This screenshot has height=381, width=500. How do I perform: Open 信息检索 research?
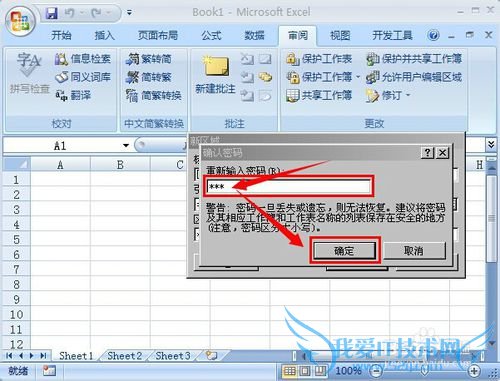click(x=83, y=59)
